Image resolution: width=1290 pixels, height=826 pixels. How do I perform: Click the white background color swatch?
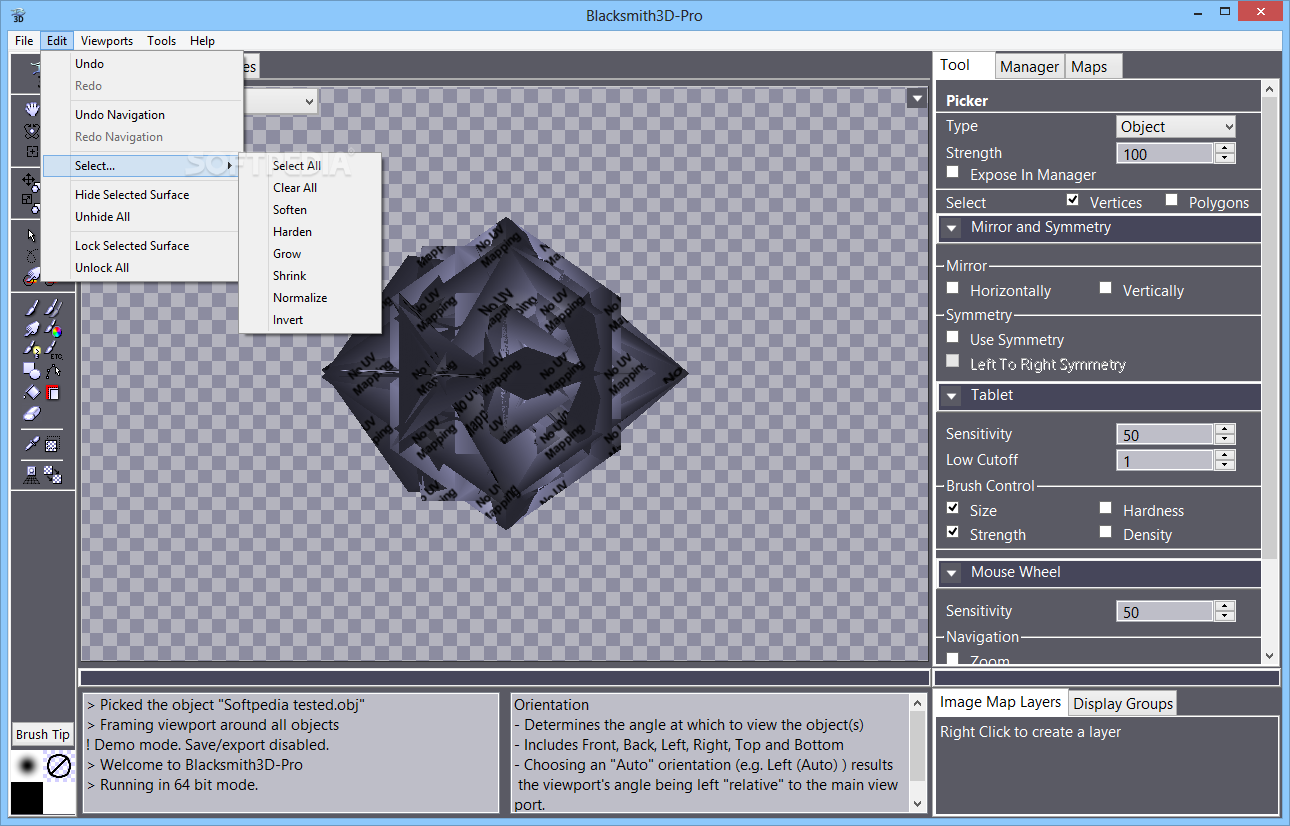tap(59, 798)
